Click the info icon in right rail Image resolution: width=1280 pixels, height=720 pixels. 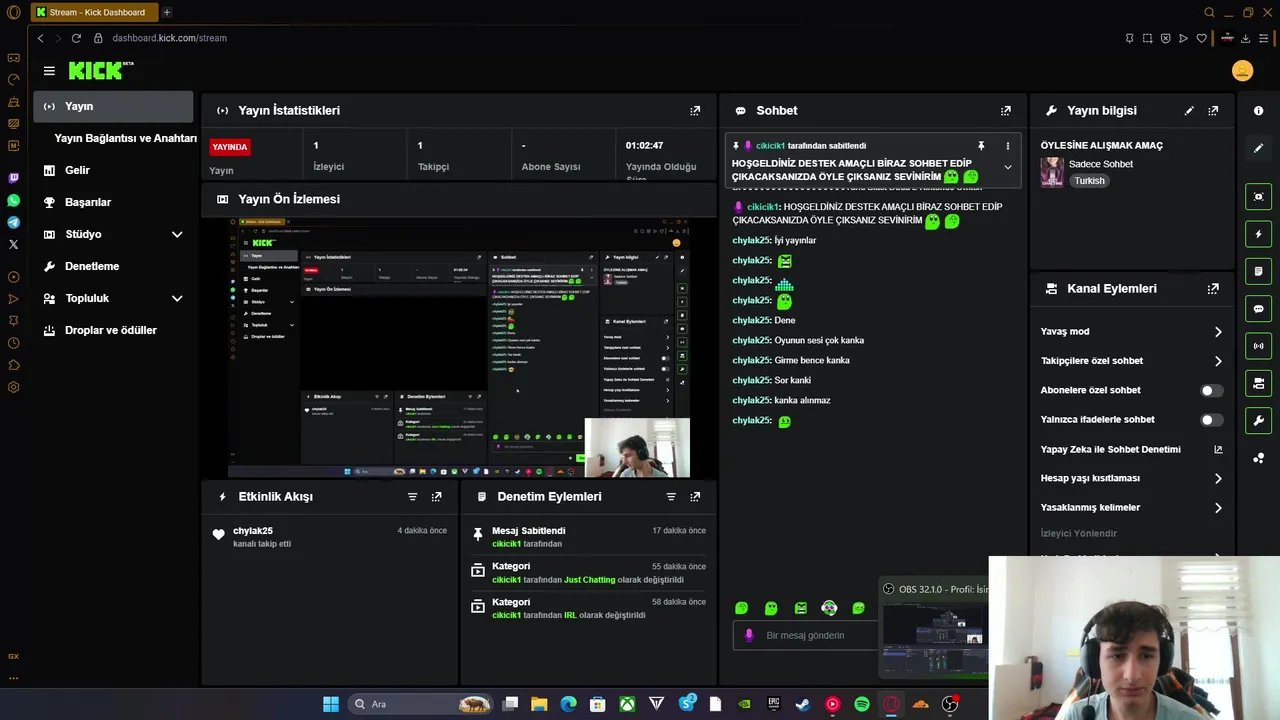[x=1259, y=111]
